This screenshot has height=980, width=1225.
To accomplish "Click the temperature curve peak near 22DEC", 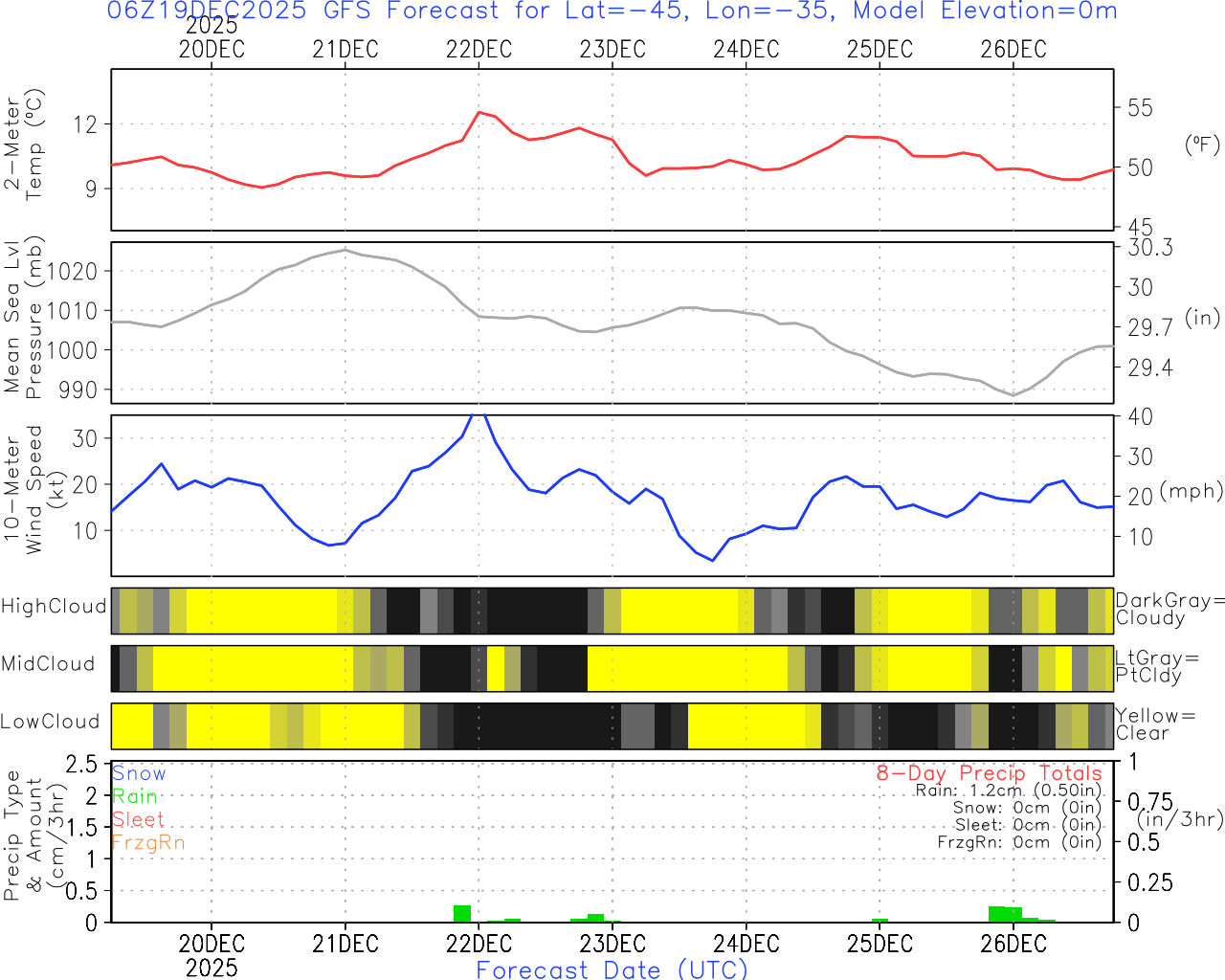I will coord(479,112).
